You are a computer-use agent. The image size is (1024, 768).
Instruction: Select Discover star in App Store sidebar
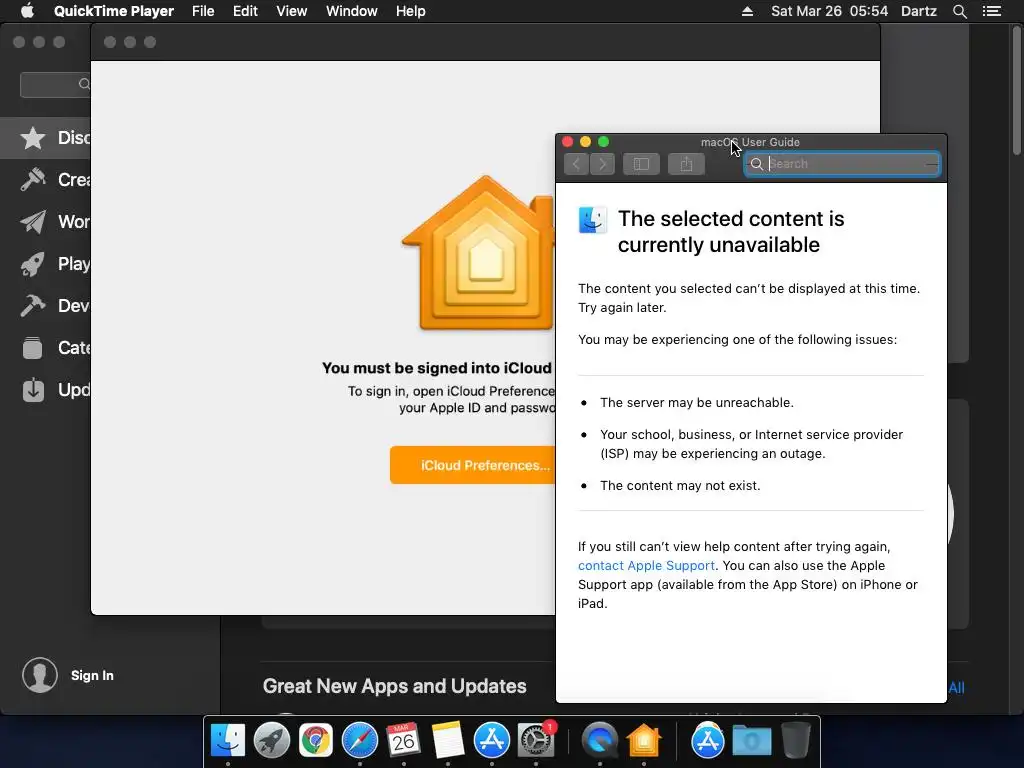pyautogui.click(x=33, y=138)
